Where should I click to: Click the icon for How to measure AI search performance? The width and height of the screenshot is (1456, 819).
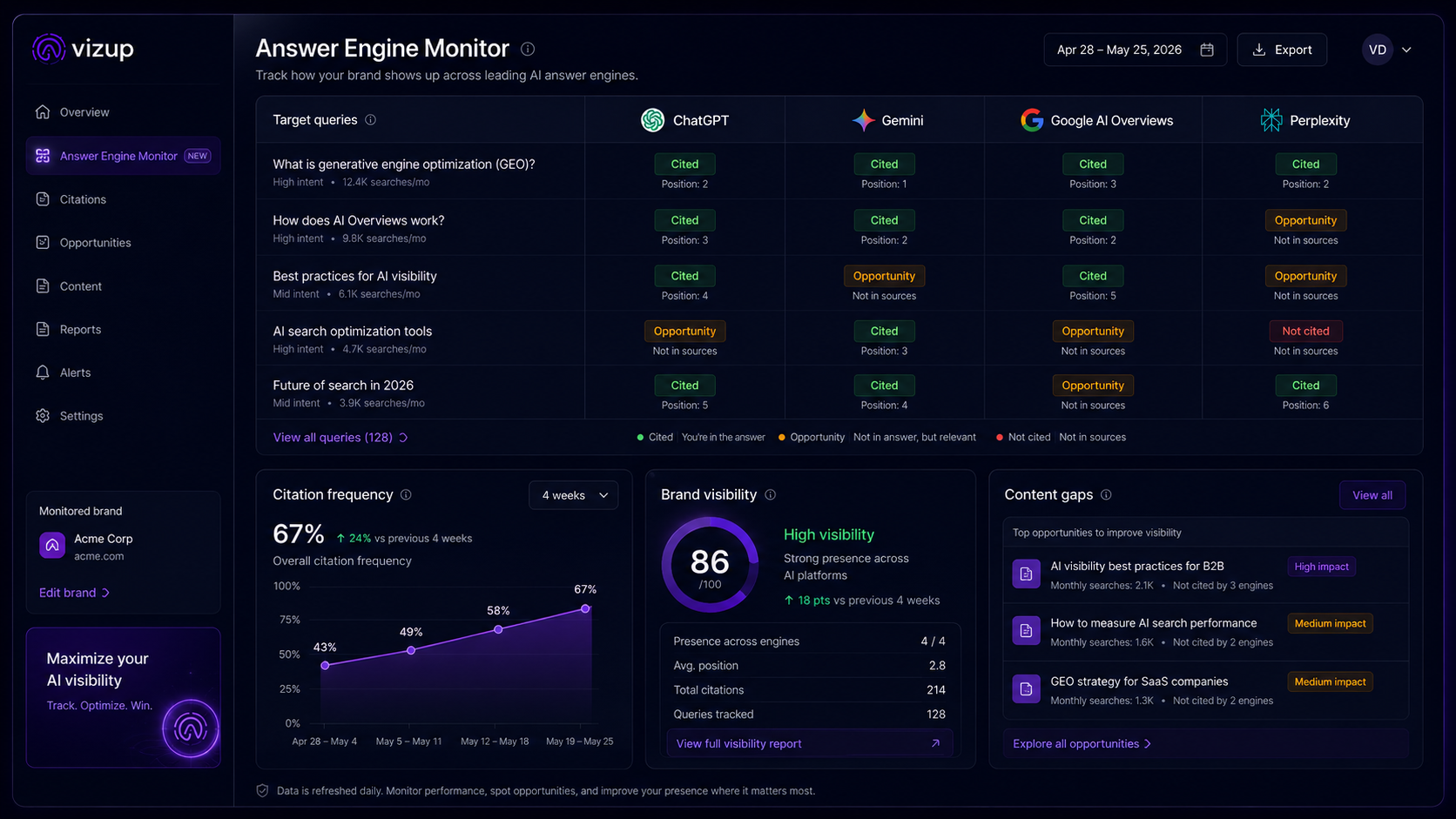point(1026,631)
